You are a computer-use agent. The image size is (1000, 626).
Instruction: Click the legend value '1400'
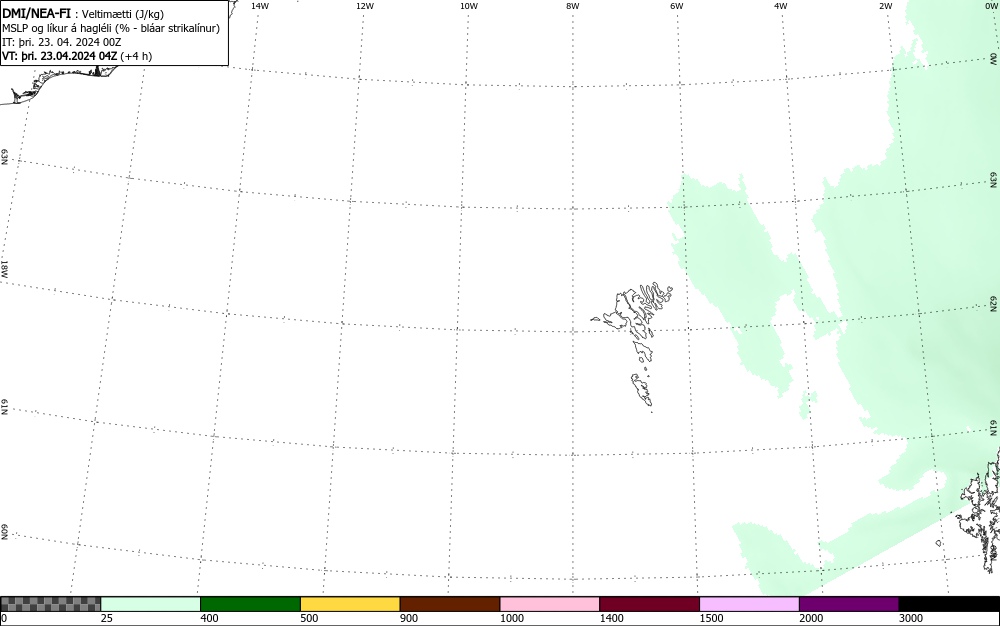click(x=612, y=618)
